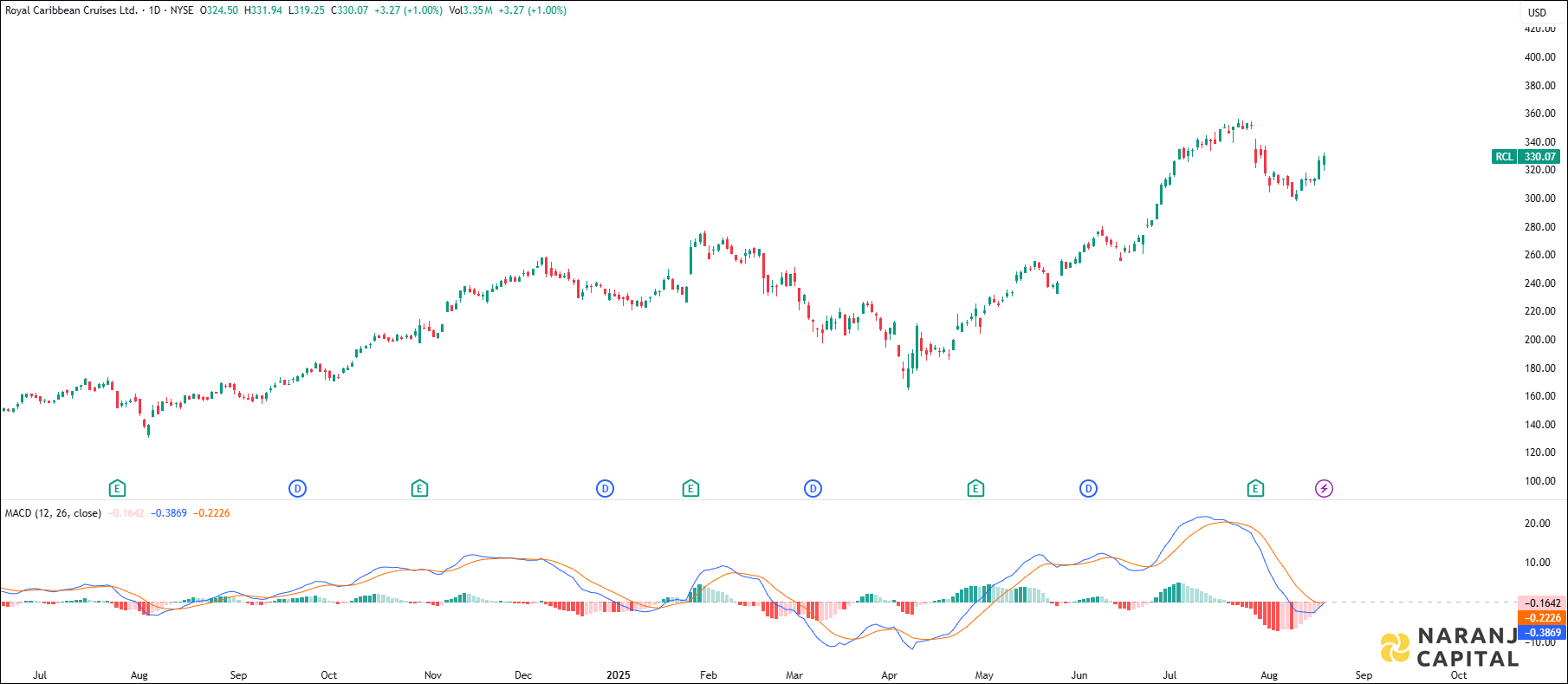Viewport: 1568px width, 684px height.
Task: Click the 10.00 MACD axis label
Action: [1538, 563]
